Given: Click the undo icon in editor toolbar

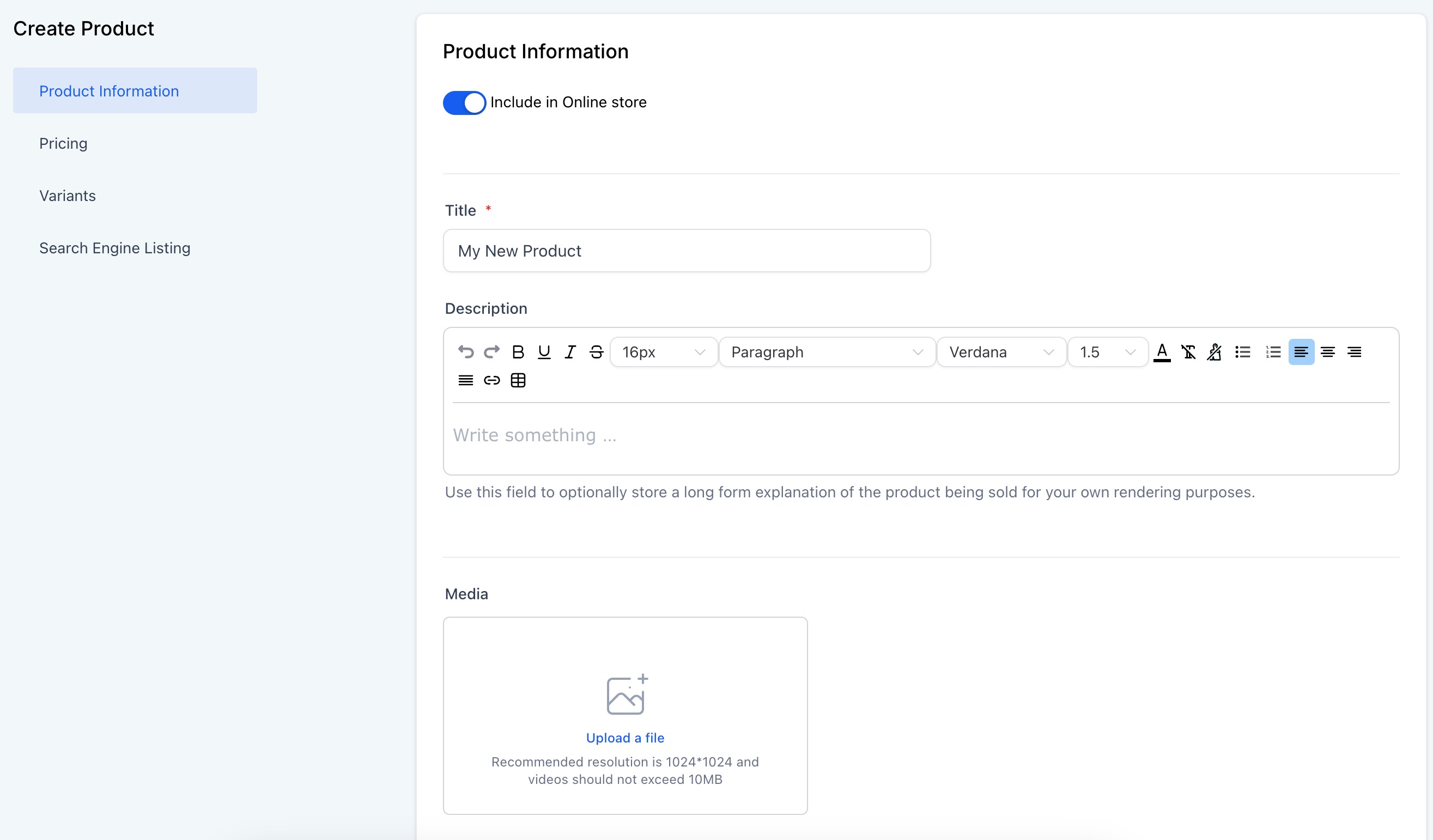Looking at the screenshot, I should 466,352.
